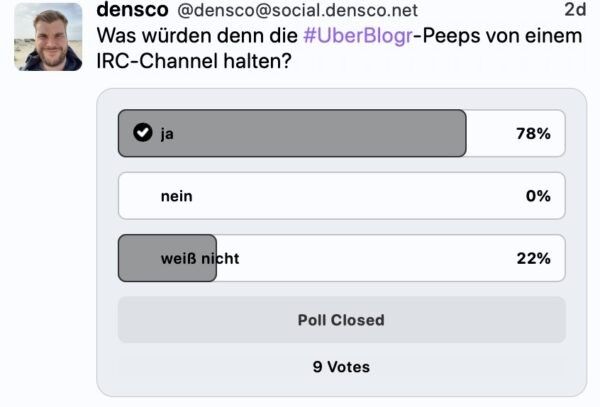Click the post text "Was würden denn die"

tap(197, 35)
